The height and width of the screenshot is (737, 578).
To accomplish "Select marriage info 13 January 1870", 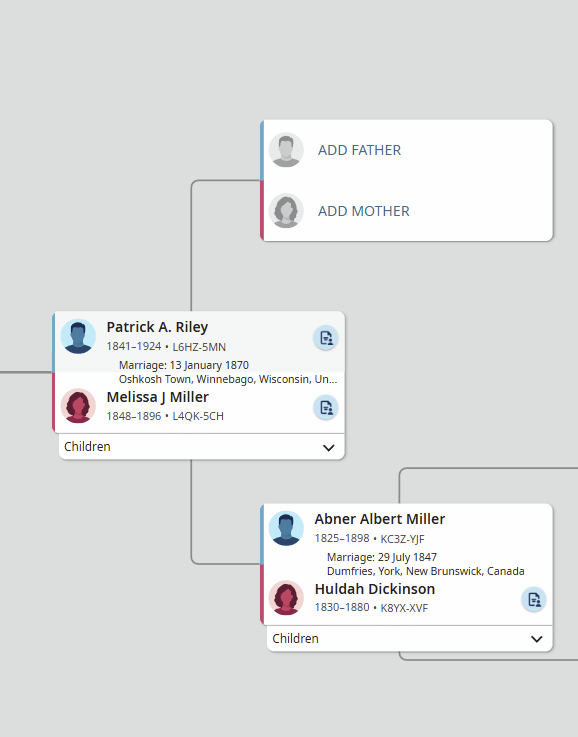I will coord(184,365).
